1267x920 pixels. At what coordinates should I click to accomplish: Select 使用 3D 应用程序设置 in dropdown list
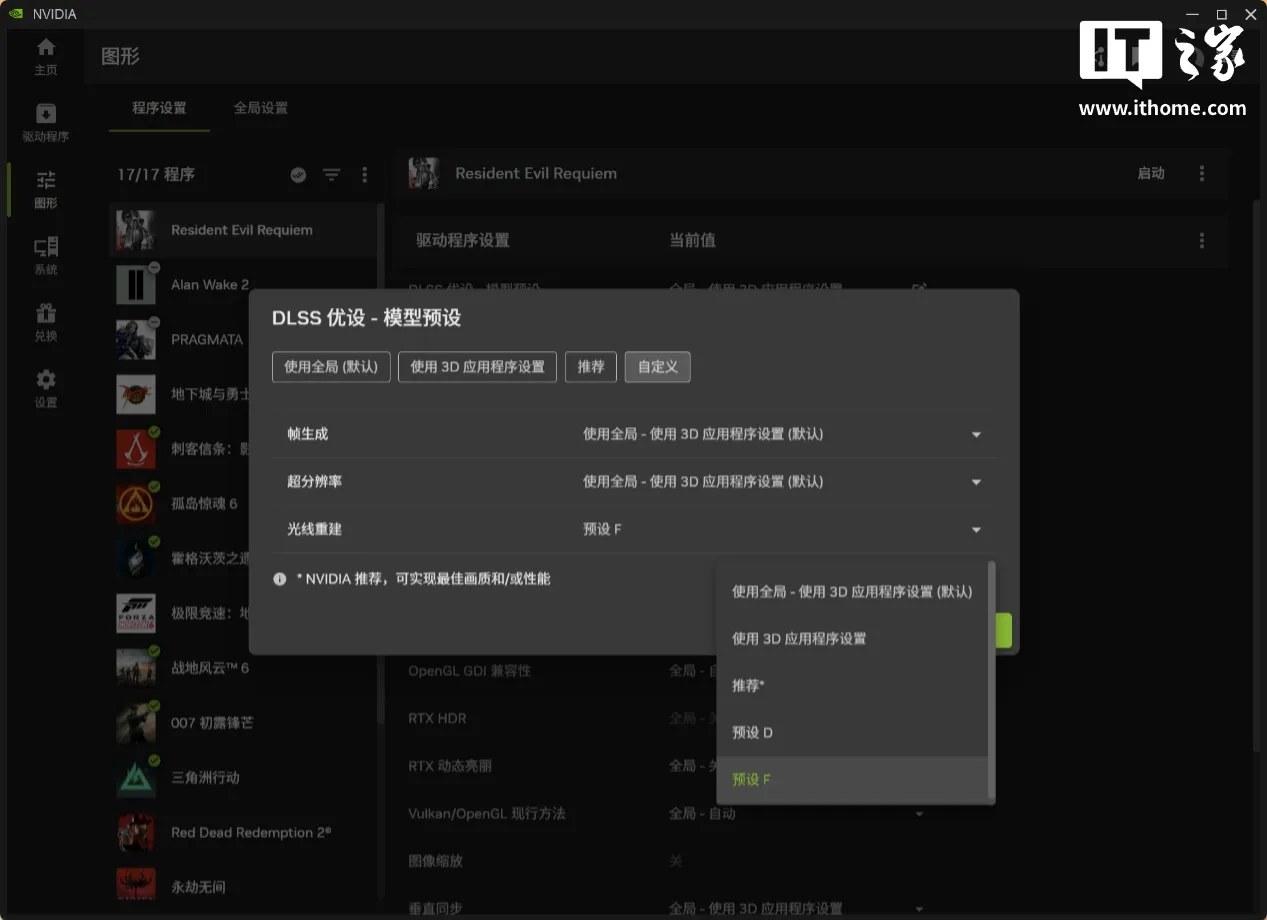point(852,639)
